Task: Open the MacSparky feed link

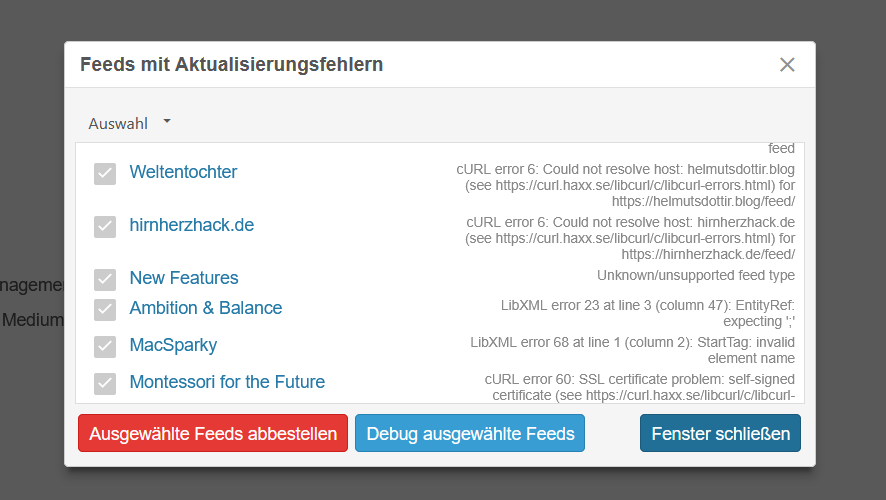Action: (173, 345)
